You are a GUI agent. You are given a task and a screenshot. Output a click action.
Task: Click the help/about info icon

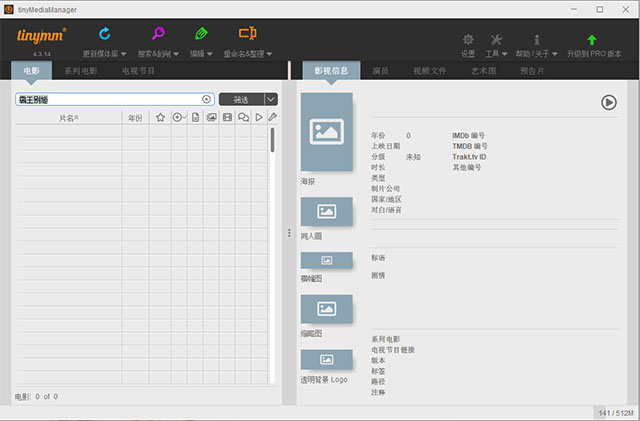click(x=537, y=40)
